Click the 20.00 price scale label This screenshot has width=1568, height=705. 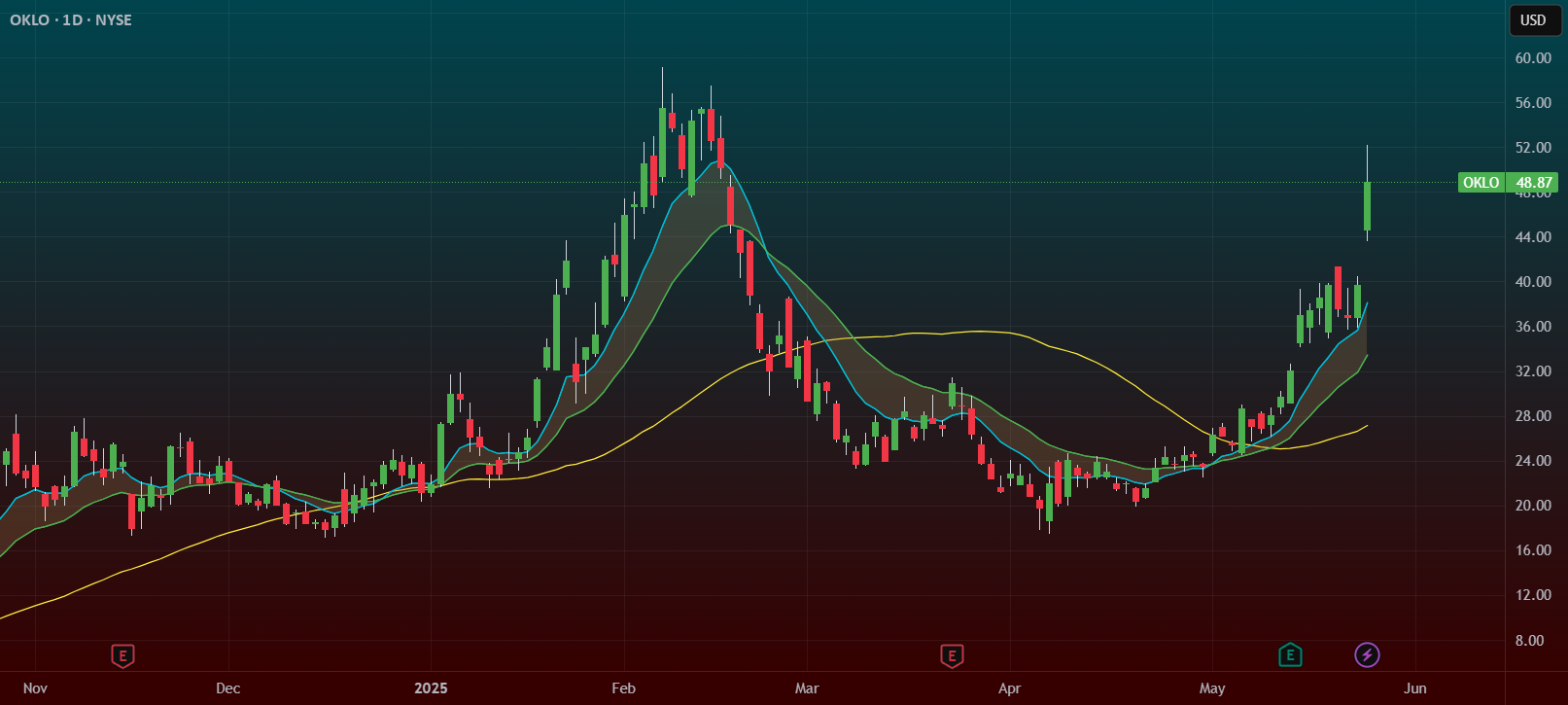point(1533,506)
